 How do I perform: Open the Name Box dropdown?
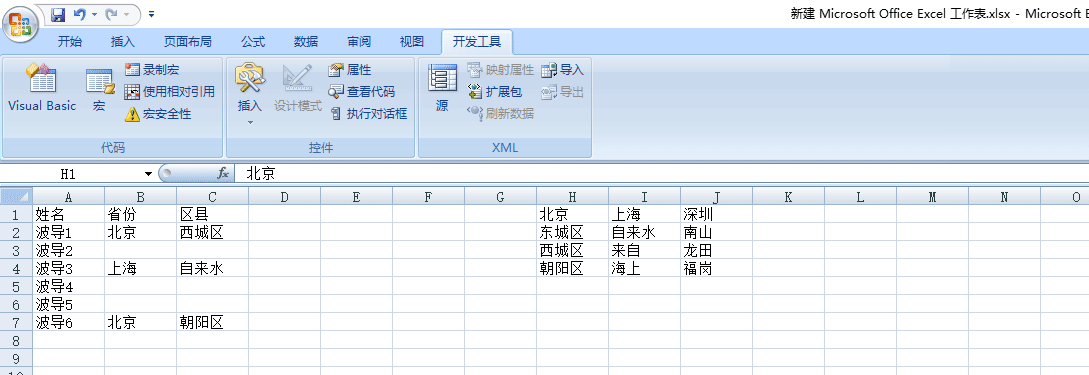click(x=148, y=174)
